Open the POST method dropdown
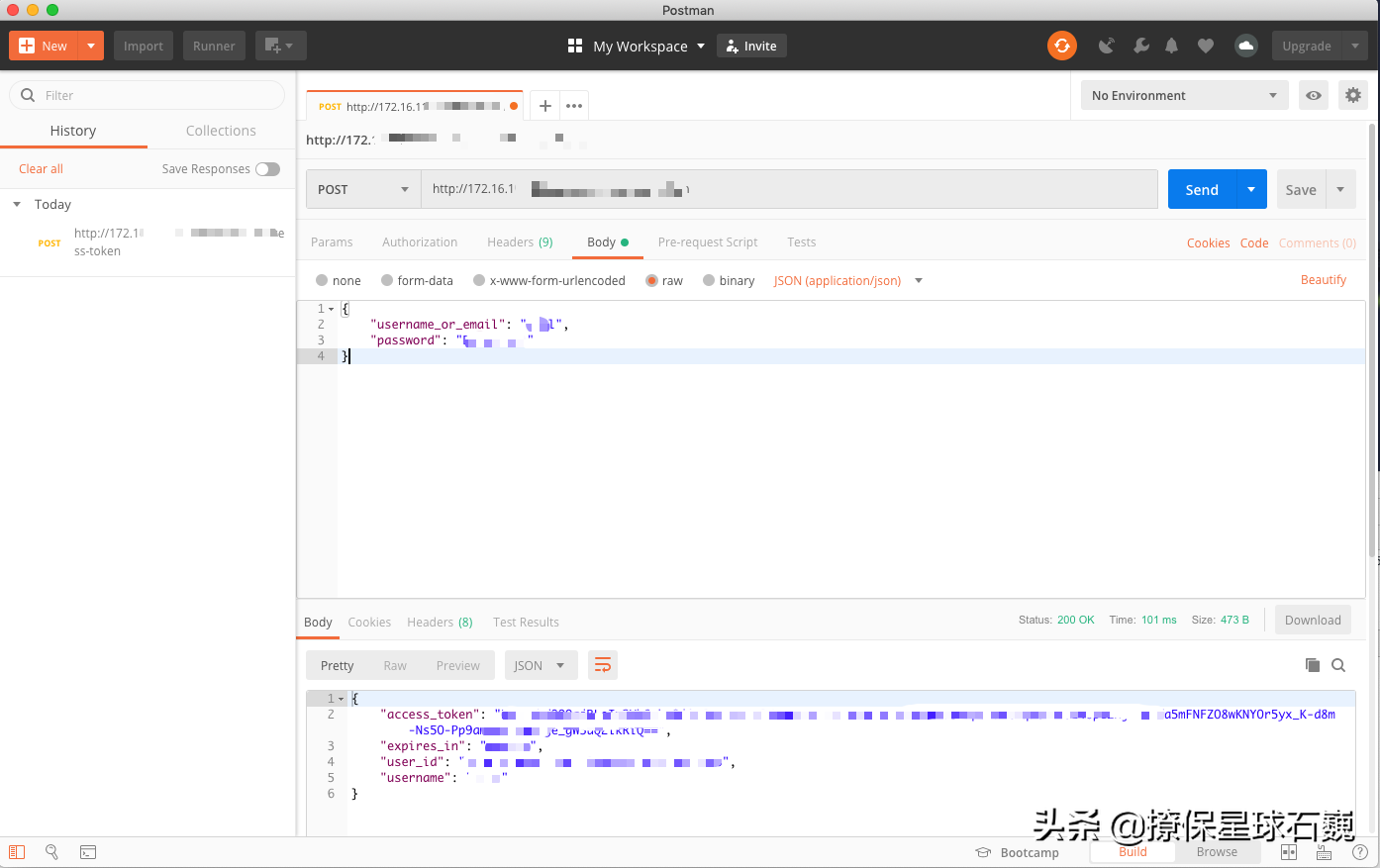 pyautogui.click(x=362, y=190)
